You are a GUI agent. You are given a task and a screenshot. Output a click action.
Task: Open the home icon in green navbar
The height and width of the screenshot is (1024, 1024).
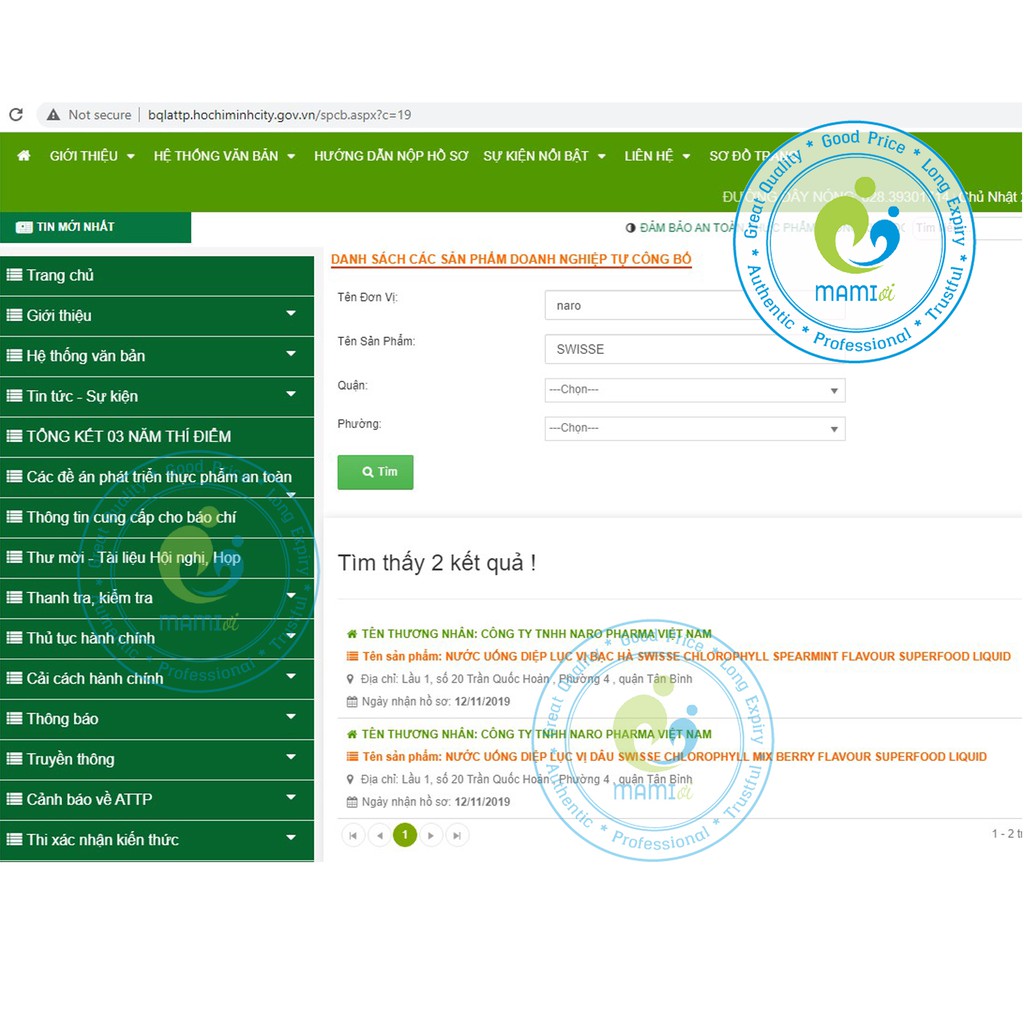tap(24, 155)
